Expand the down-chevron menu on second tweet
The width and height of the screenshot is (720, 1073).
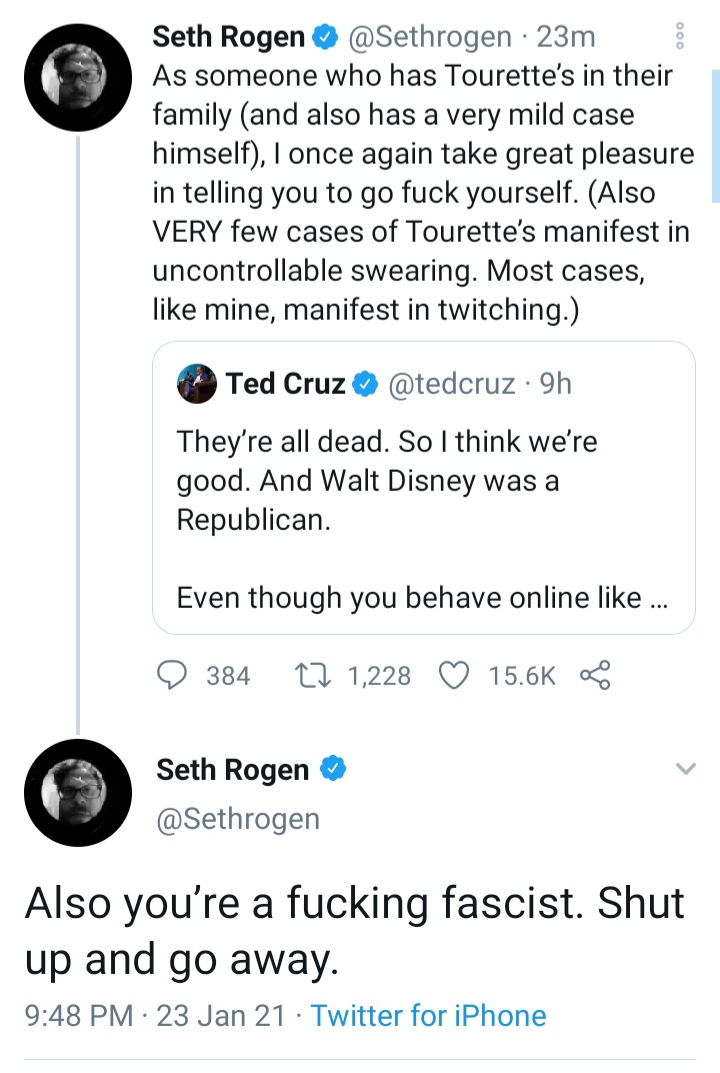coord(685,769)
